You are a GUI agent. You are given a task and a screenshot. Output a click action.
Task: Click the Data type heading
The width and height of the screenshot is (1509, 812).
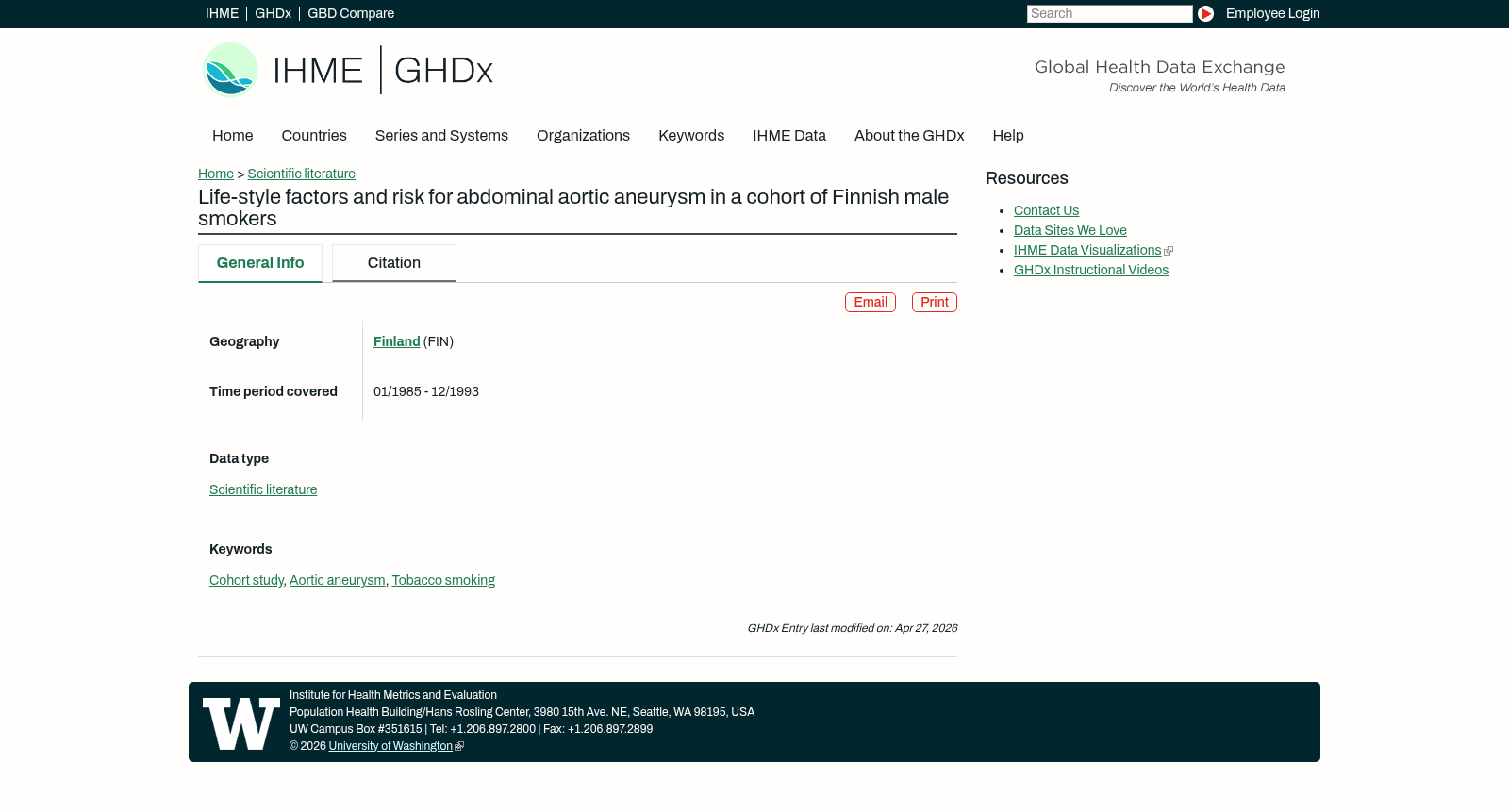pyautogui.click(x=239, y=458)
